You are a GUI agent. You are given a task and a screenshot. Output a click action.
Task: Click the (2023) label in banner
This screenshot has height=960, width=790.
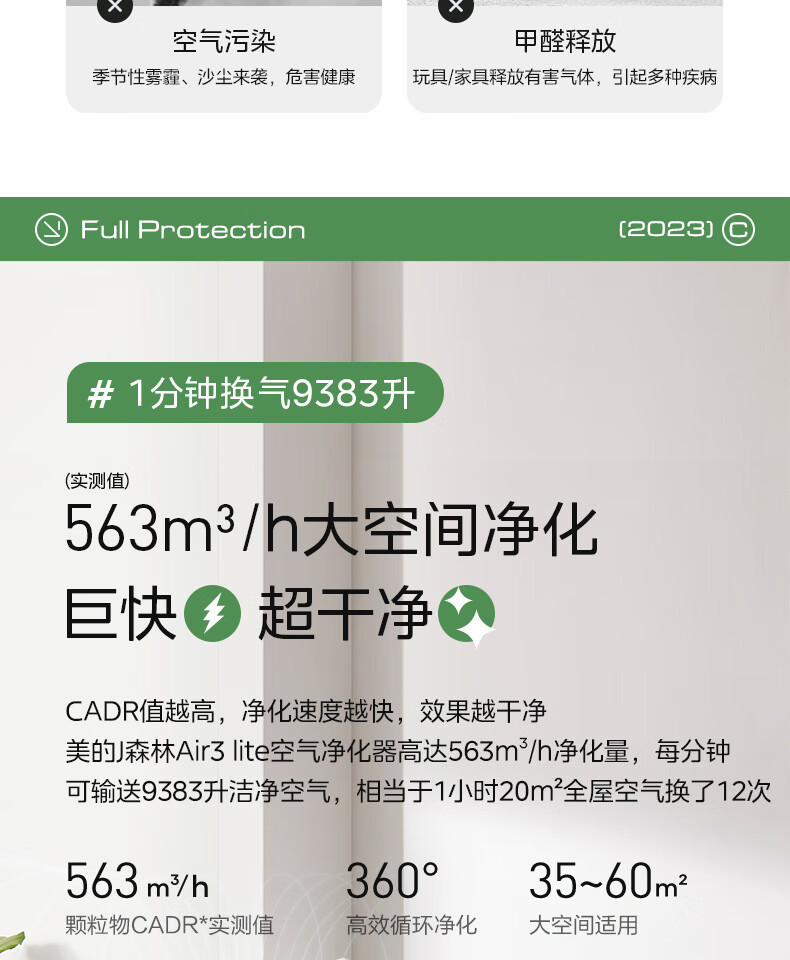666,230
